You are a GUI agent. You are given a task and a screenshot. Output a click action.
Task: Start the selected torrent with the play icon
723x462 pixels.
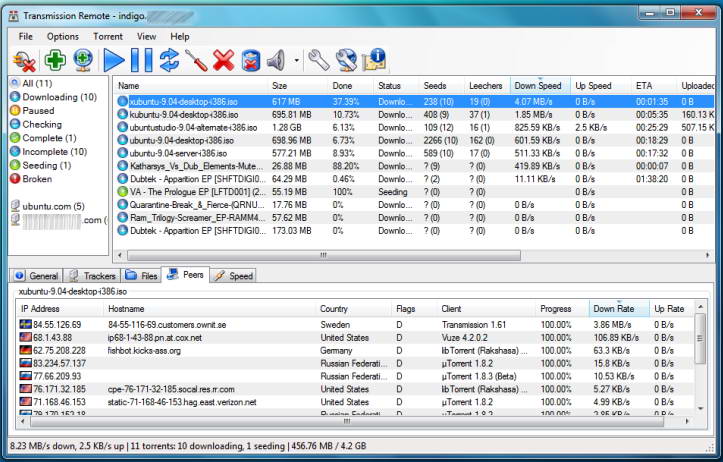(x=113, y=60)
